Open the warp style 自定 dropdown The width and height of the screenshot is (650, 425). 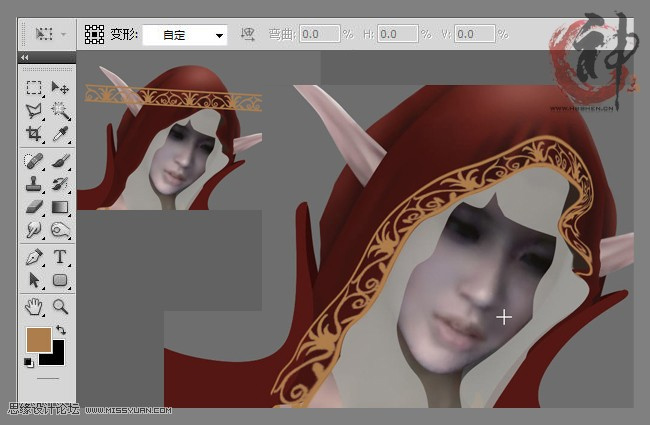[185, 35]
